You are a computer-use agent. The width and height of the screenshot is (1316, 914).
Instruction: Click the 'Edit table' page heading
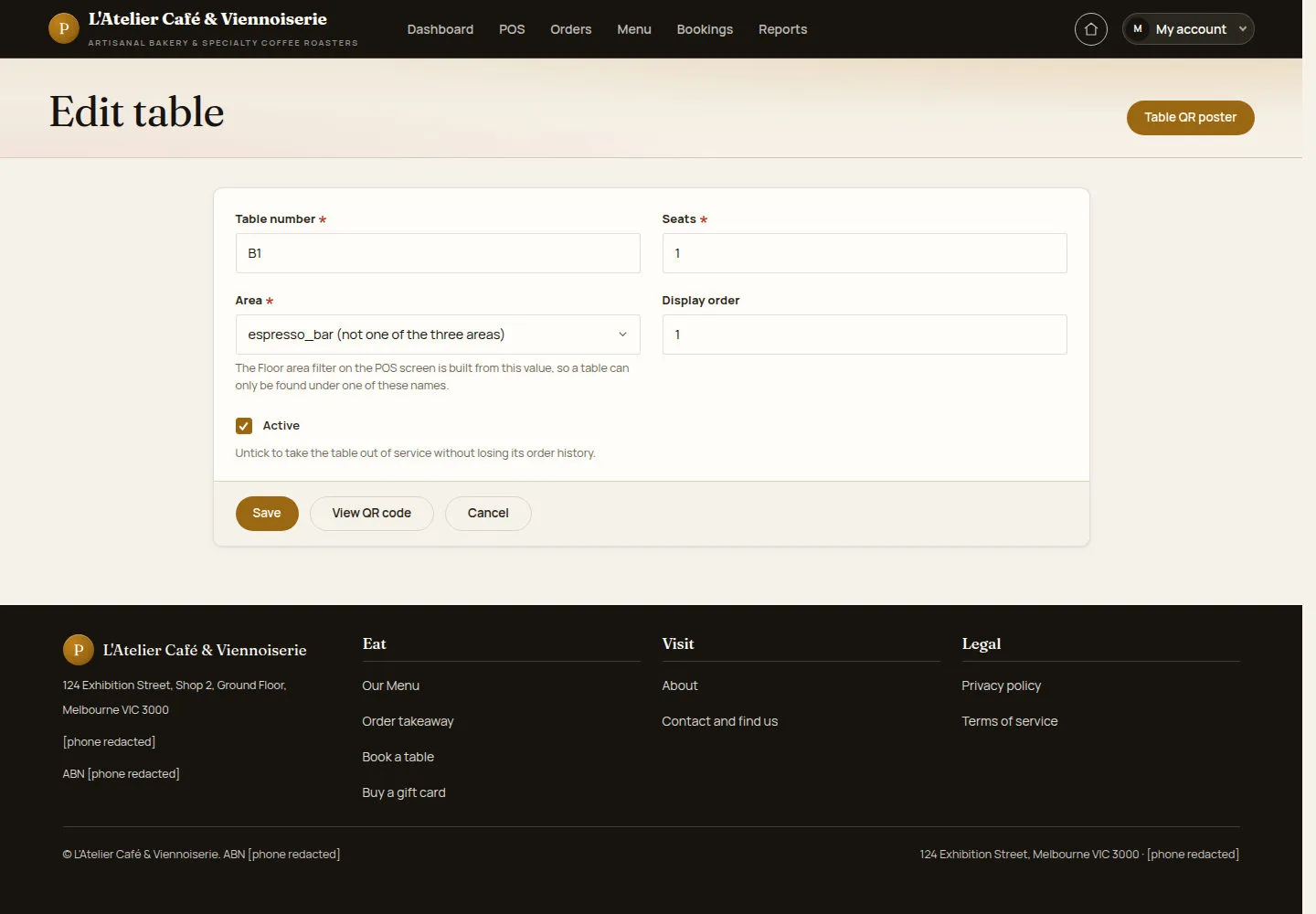[x=136, y=112]
